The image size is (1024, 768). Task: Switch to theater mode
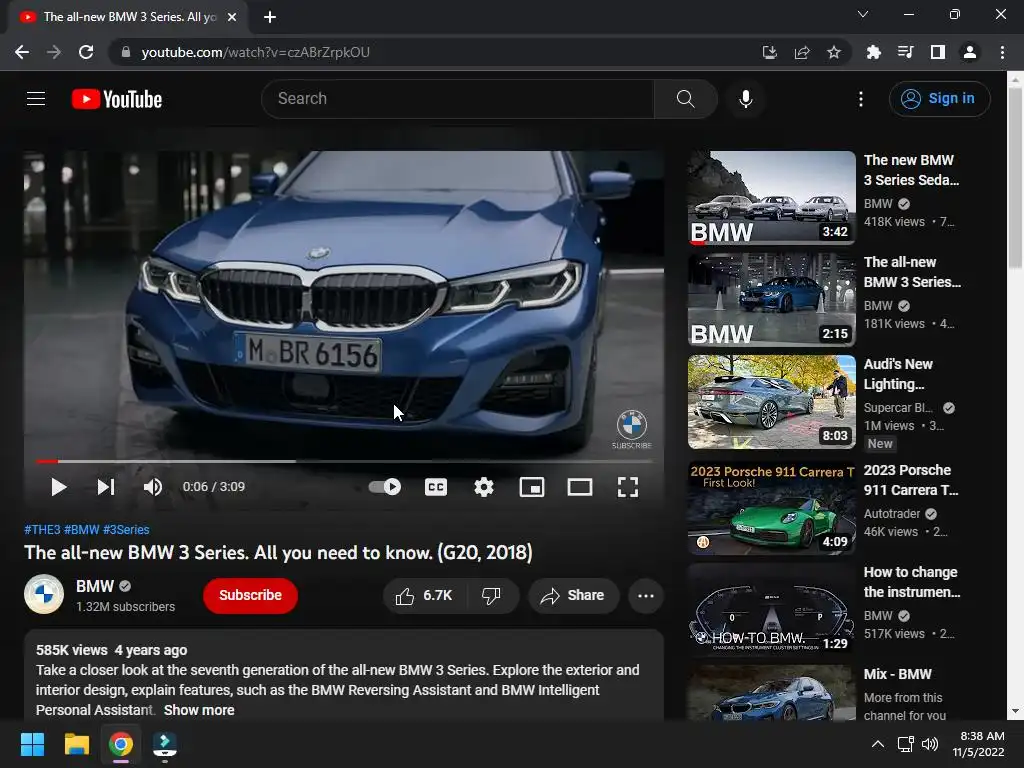point(580,487)
